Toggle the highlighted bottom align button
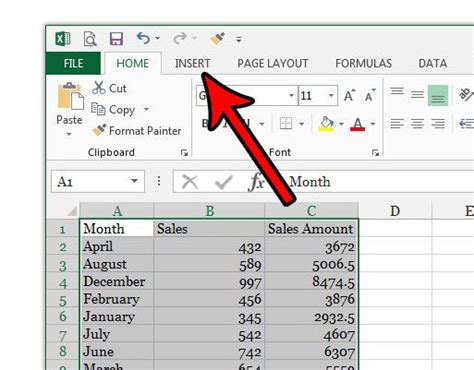The image size is (474, 370). pyautogui.click(x=438, y=95)
